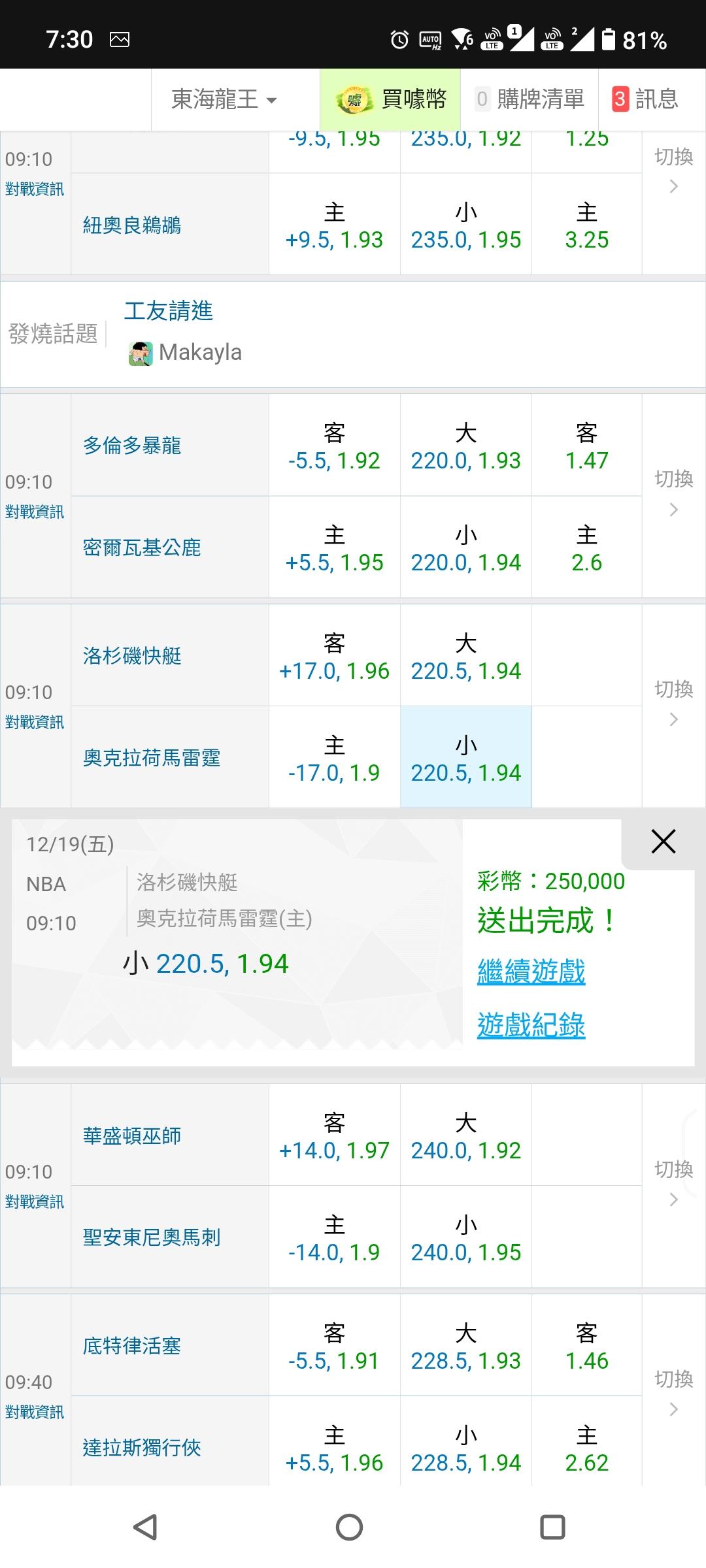Tap Makayla's avatar in hot topics
The height and width of the screenshot is (1568, 706).
140,353
